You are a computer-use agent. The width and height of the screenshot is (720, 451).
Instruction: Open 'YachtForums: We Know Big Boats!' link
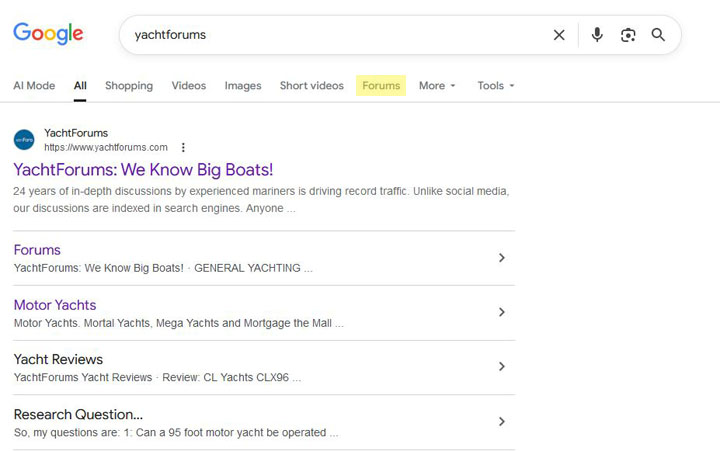click(143, 170)
